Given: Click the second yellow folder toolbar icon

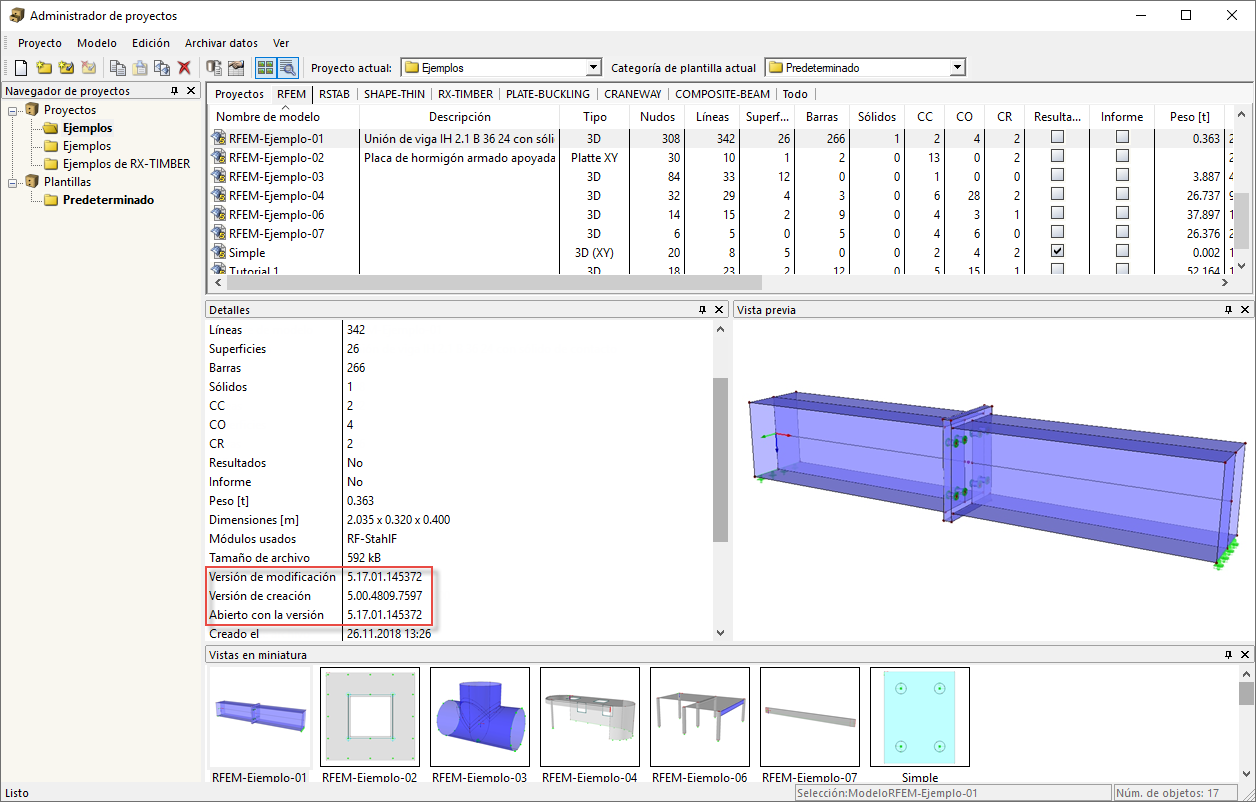Looking at the screenshot, I should [66, 68].
